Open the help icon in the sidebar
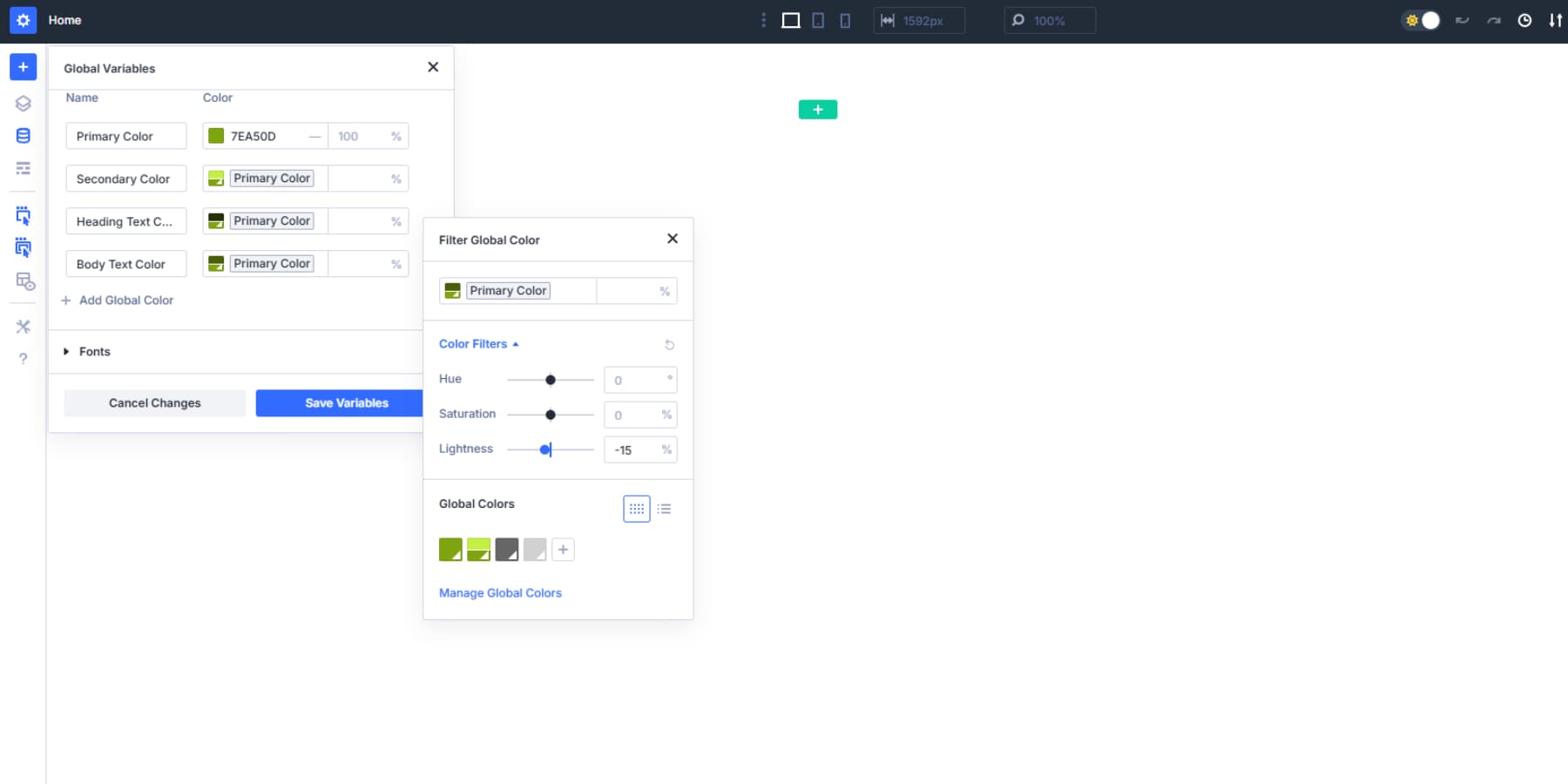Image resolution: width=1568 pixels, height=784 pixels. pyautogui.click(x=23, y=358)
